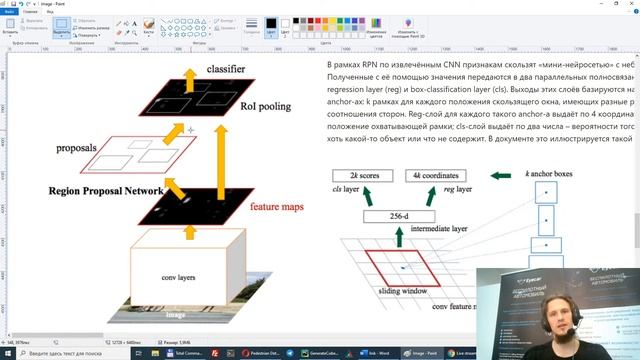Select the Text tool
The width and height of the screenshot is (640, 360).
[x=134, y=24]
